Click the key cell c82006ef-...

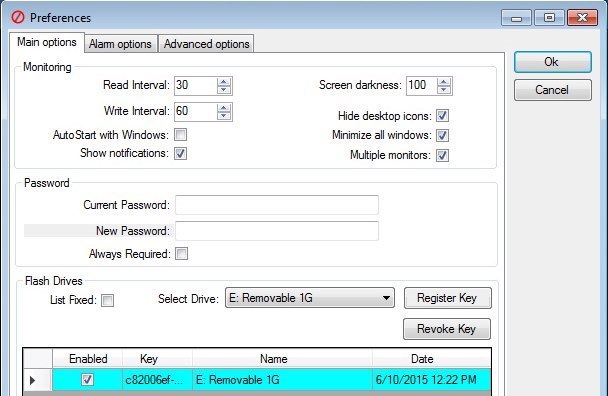[x=157, y=380]
